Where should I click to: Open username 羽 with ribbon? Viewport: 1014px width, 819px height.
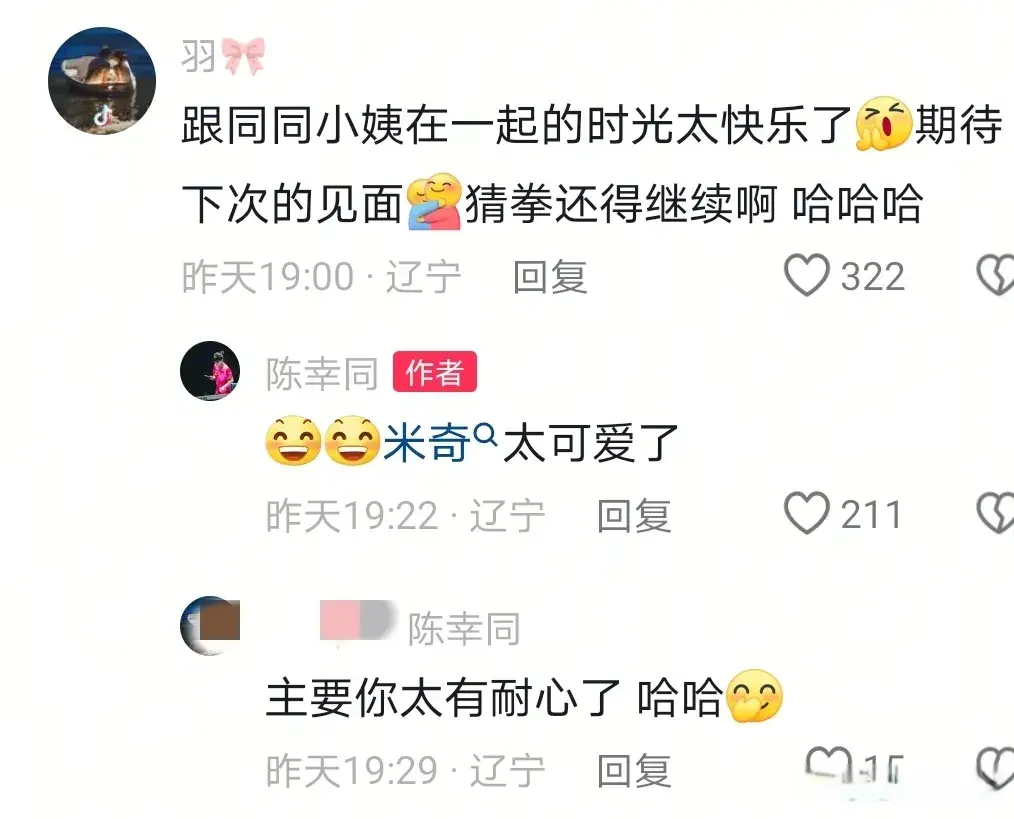(x=224, y=56)
